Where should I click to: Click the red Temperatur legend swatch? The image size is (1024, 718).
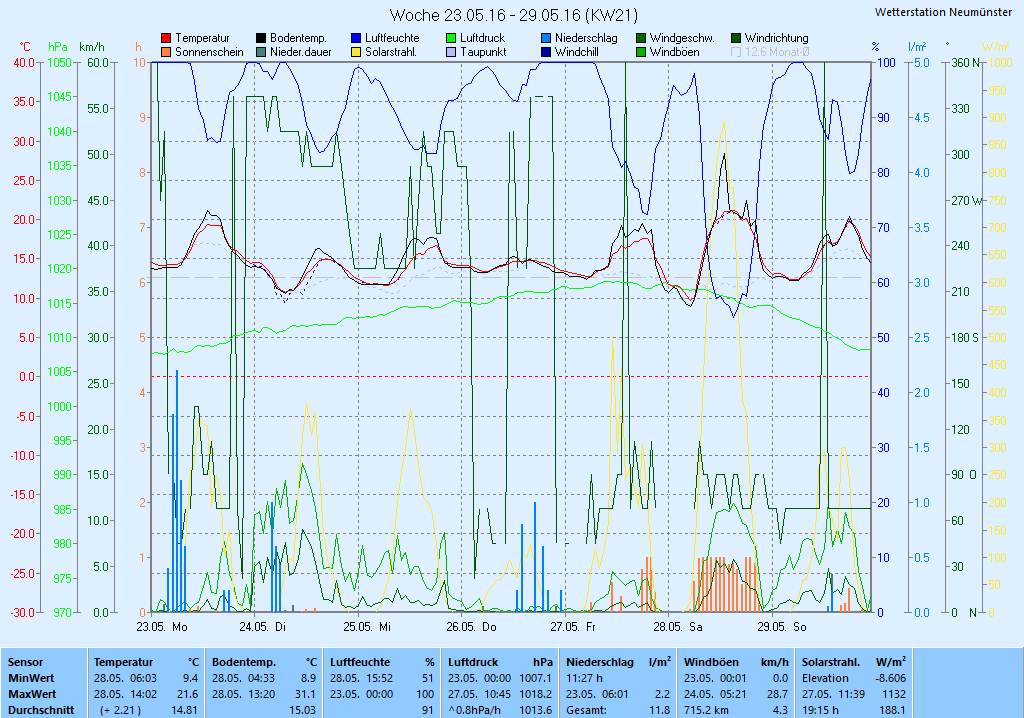click(166, 38)
